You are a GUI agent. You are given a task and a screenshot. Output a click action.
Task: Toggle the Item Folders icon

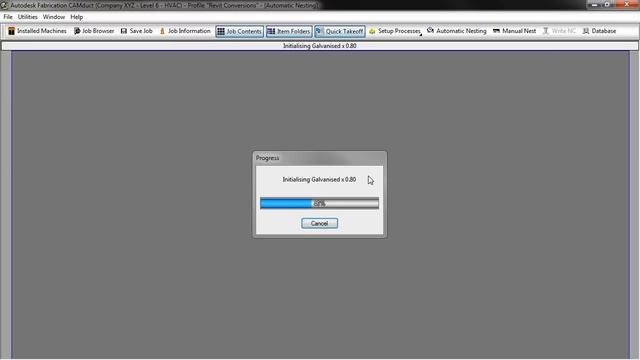[x=271, y=31]
